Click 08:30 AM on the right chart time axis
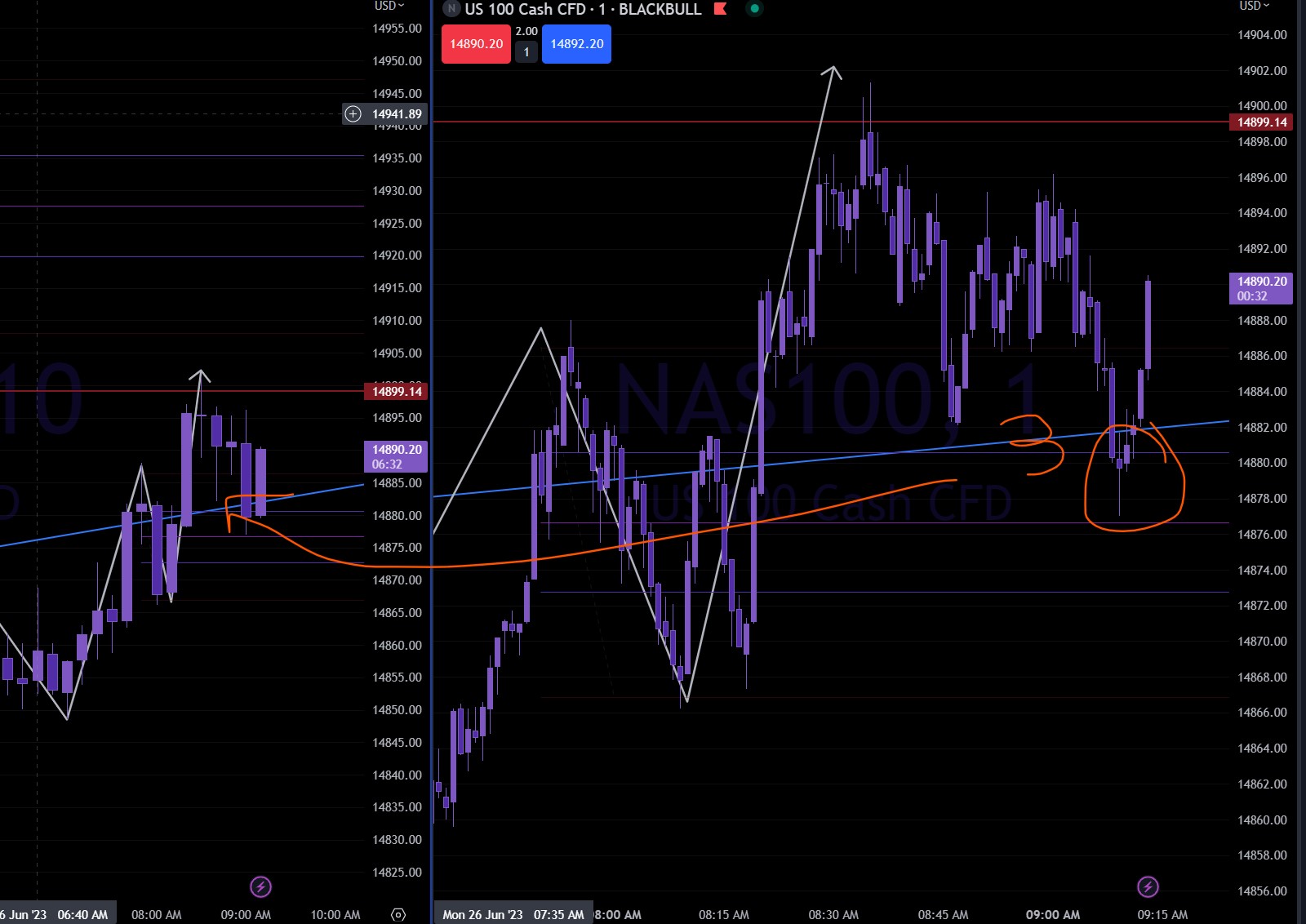This screenshot has width=1306, height=924. (833, 915)
